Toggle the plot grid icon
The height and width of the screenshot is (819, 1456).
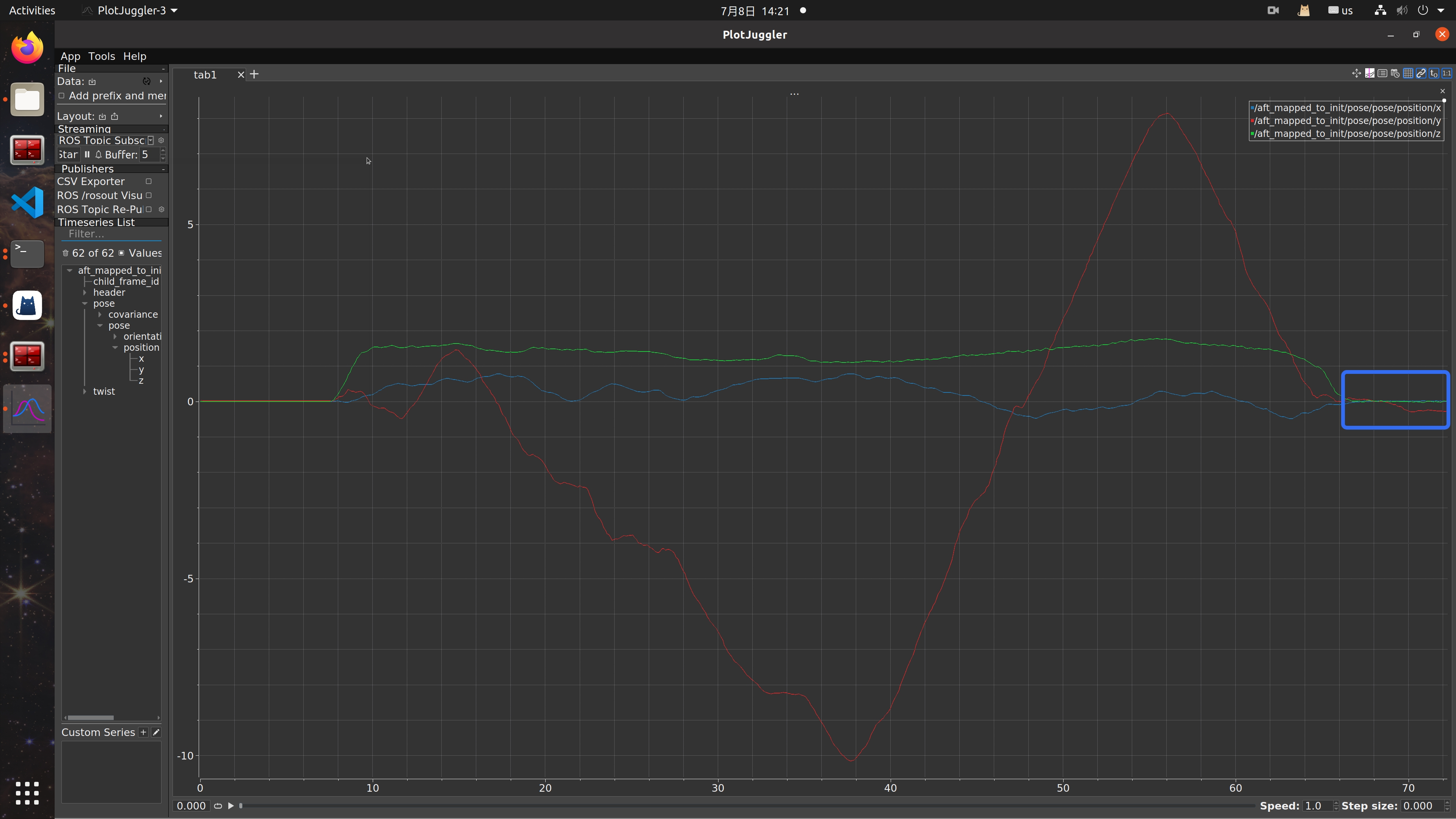[x=1408, y=74]
